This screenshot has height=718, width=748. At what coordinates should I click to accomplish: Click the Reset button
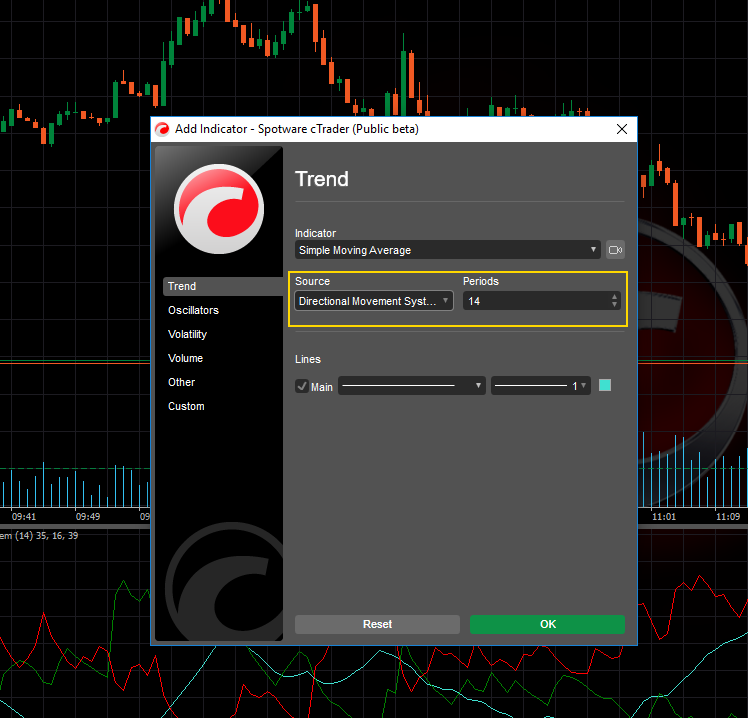(x=377, y=624)
